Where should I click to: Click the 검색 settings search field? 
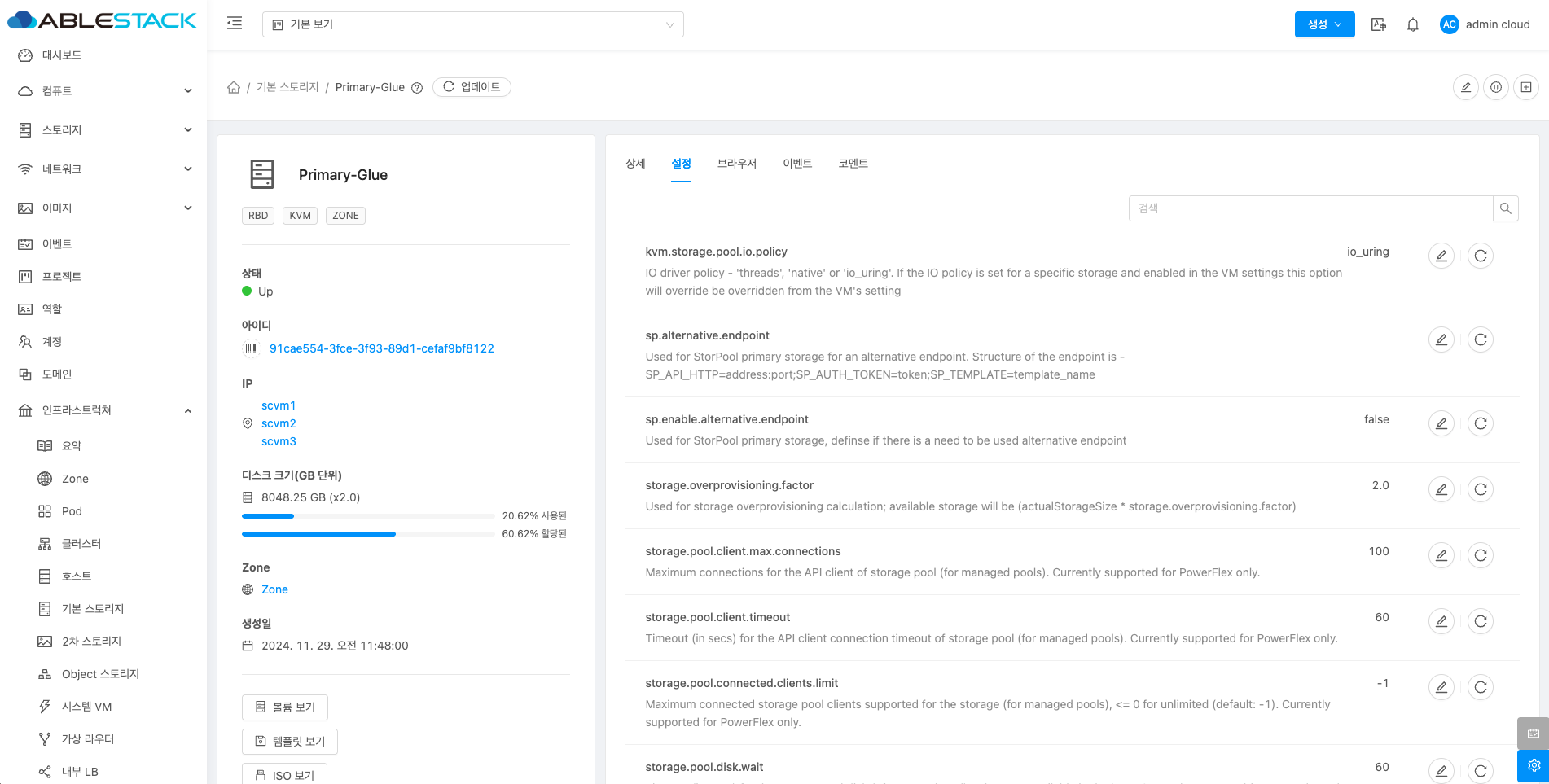coord(1310,208)
